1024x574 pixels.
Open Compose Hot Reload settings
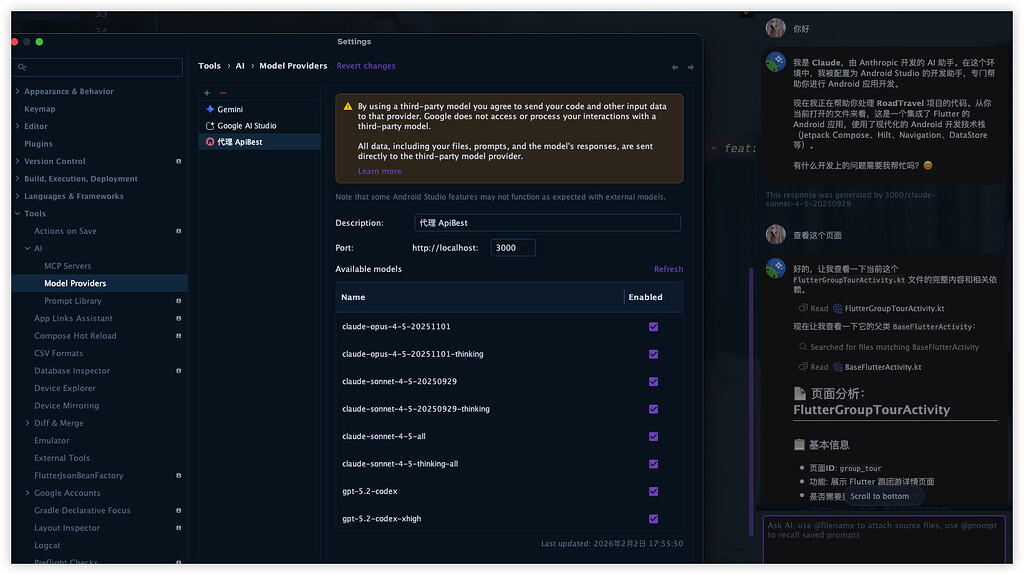coord(75,336)
